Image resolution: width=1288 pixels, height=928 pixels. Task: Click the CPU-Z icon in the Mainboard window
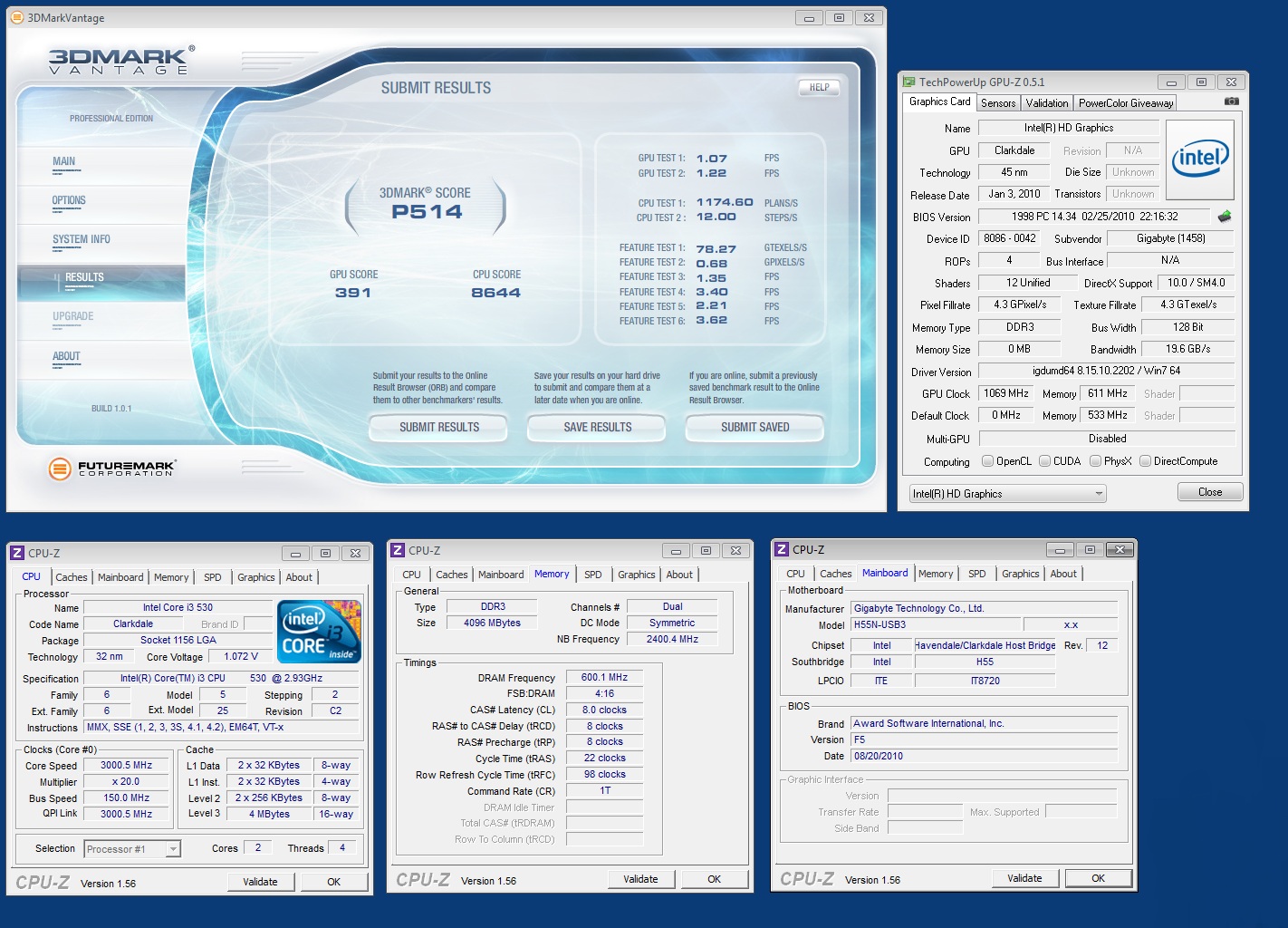tap(782, 549)
